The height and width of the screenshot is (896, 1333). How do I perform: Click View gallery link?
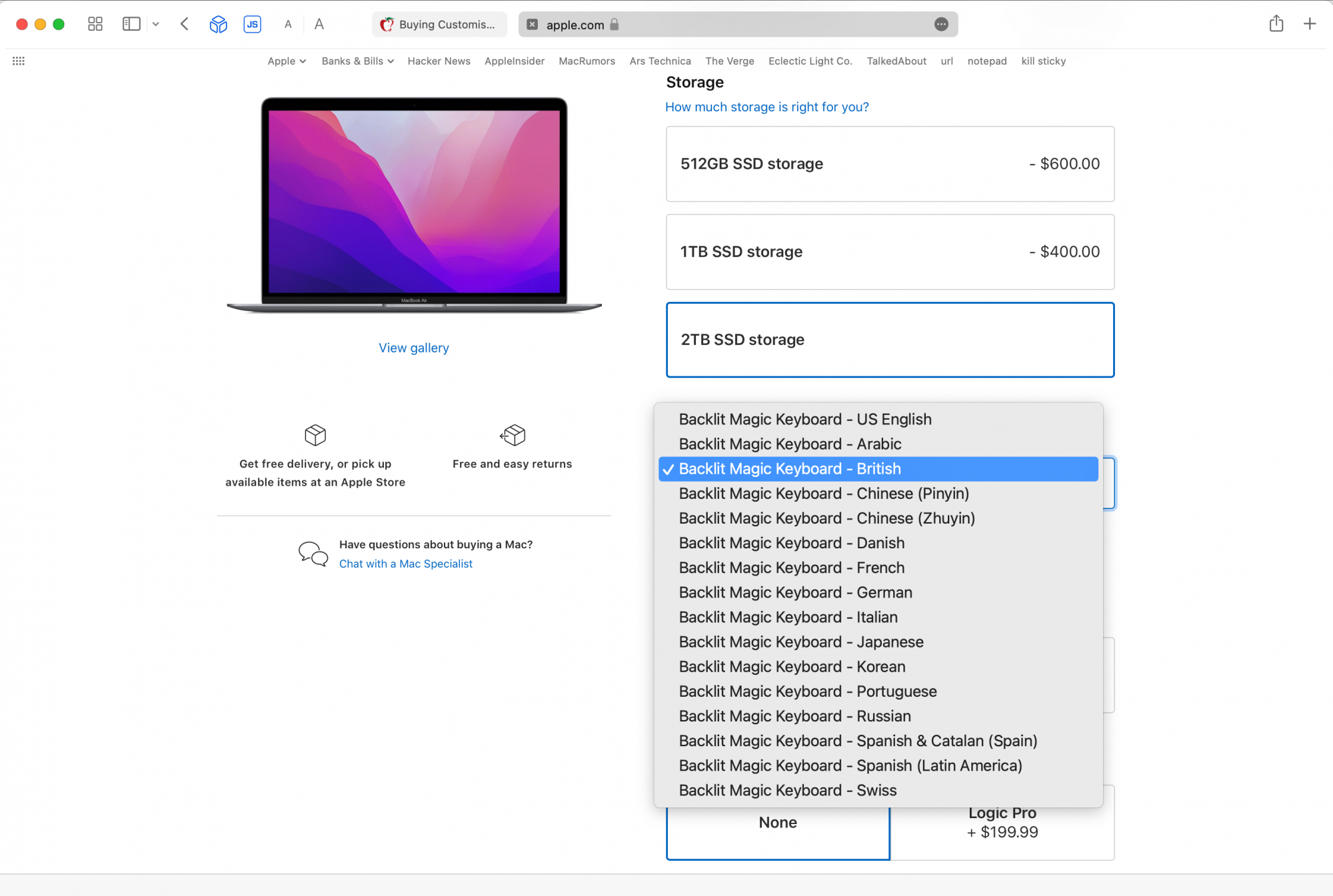(413, 348)
